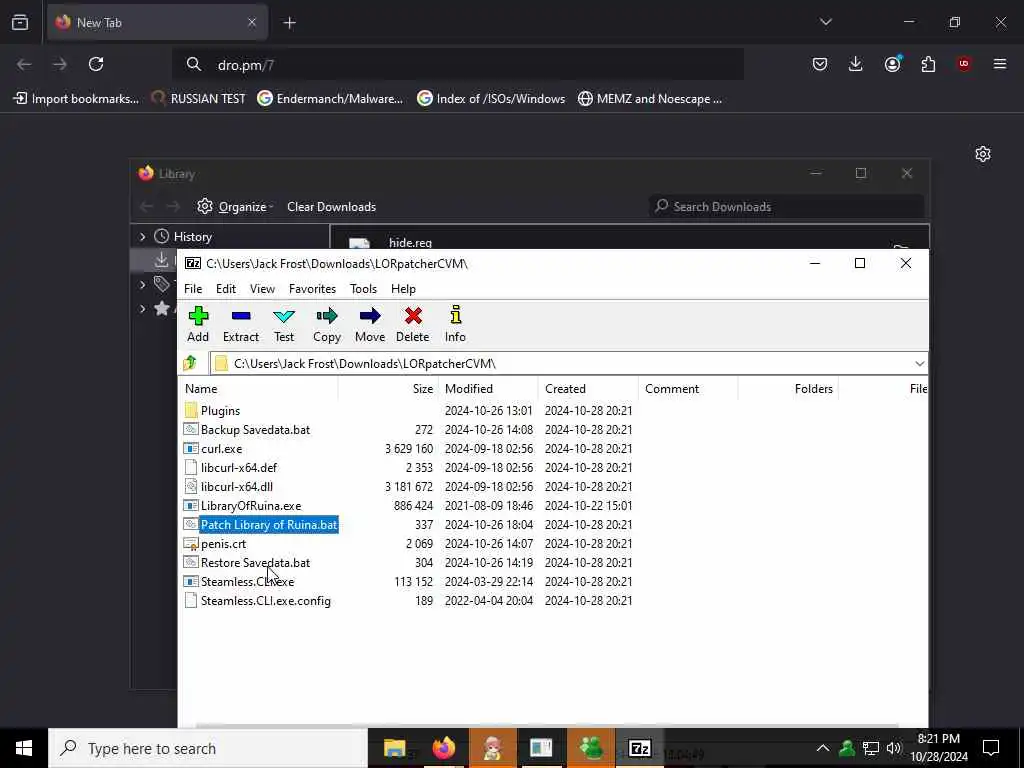Open the Firefox account icon
Viewport: 1024px width, 768px height.
892,64
